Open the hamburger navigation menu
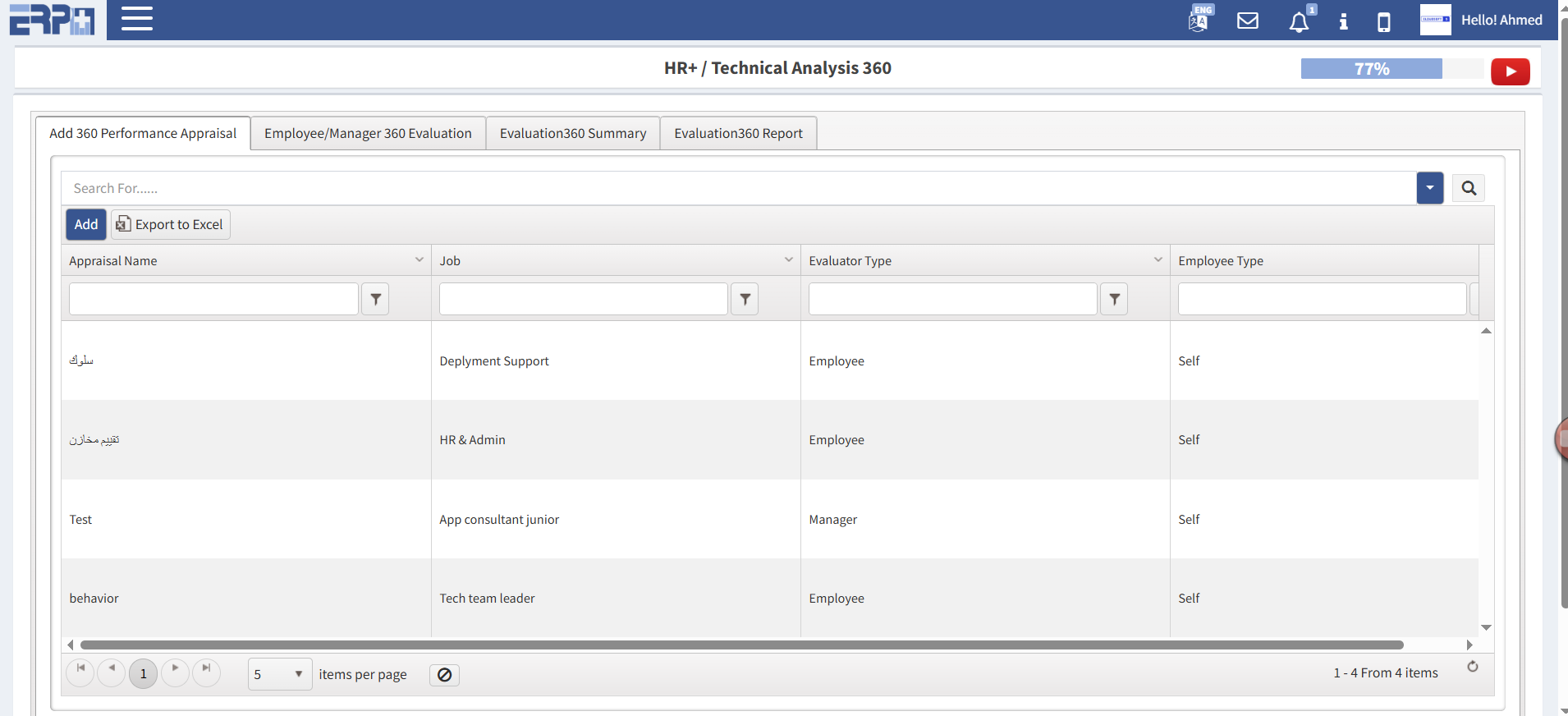This screenshot has height=716, width=1568. [137, 19]
